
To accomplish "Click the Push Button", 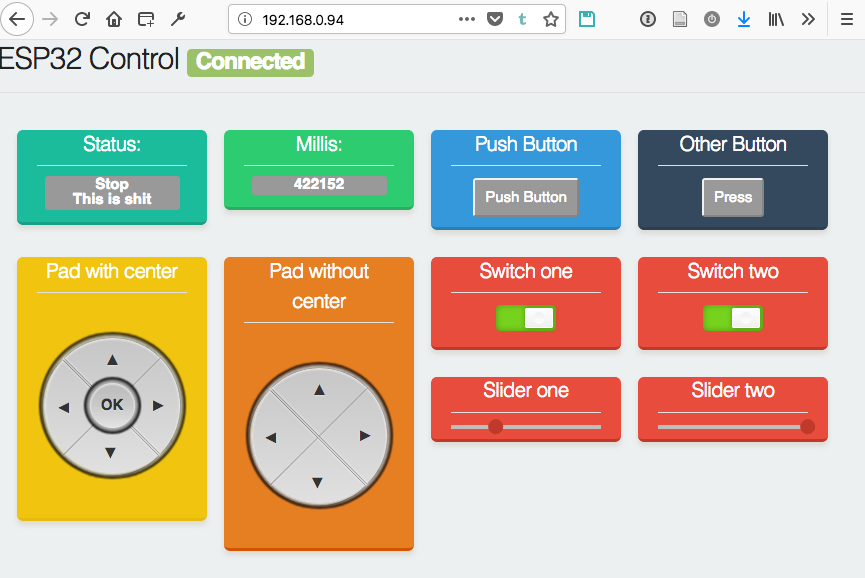I will point(526,197).
